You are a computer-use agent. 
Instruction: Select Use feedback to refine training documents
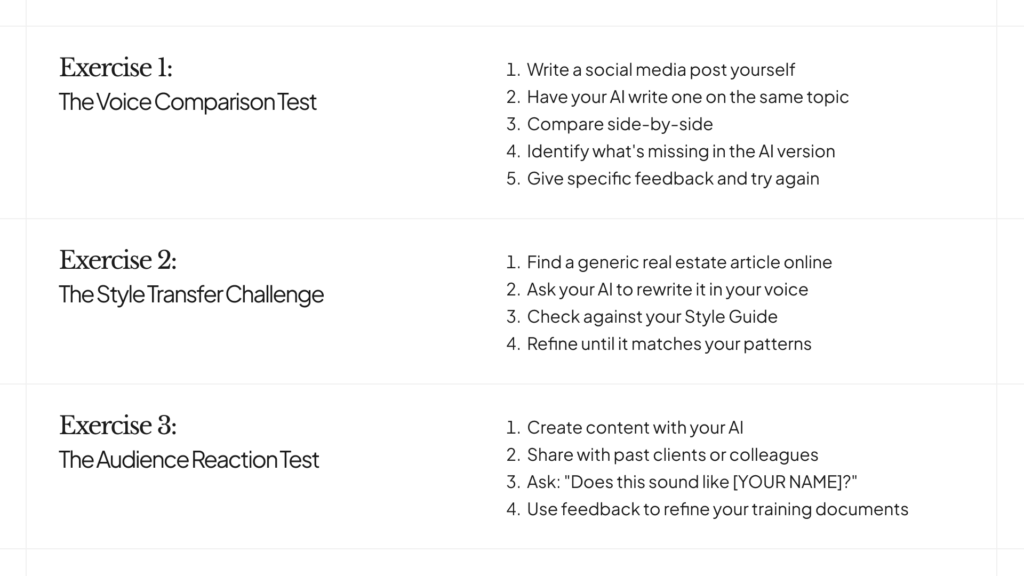(718, 509)
